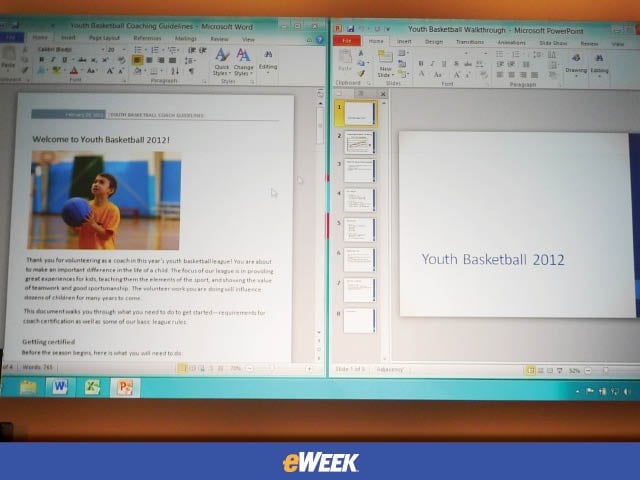Open Drawing menu in PowerPoint ribbon
The width and height of the screenshot is (640, 480).
[576, 64]
